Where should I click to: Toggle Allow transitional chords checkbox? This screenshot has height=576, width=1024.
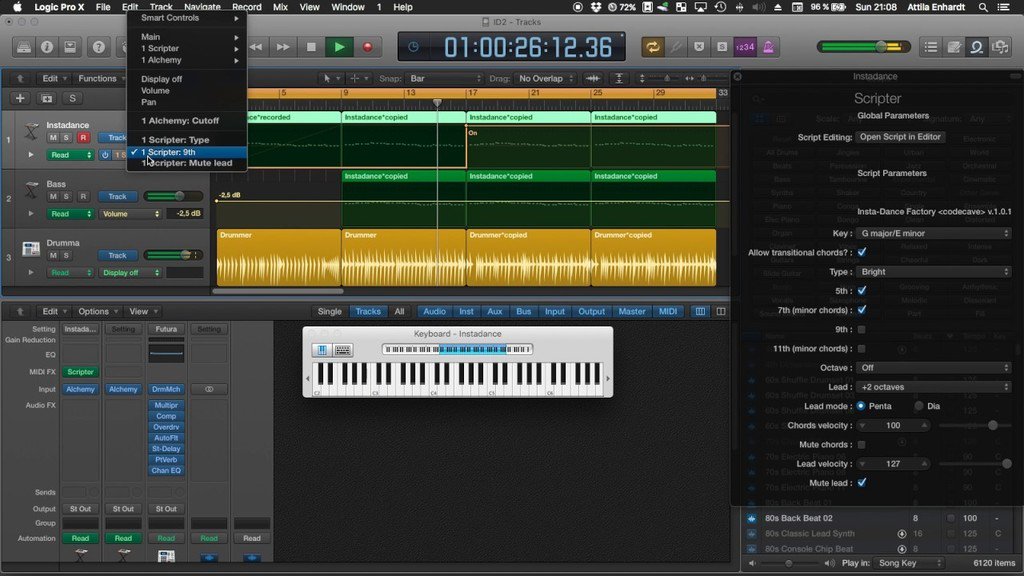[862, 252]
